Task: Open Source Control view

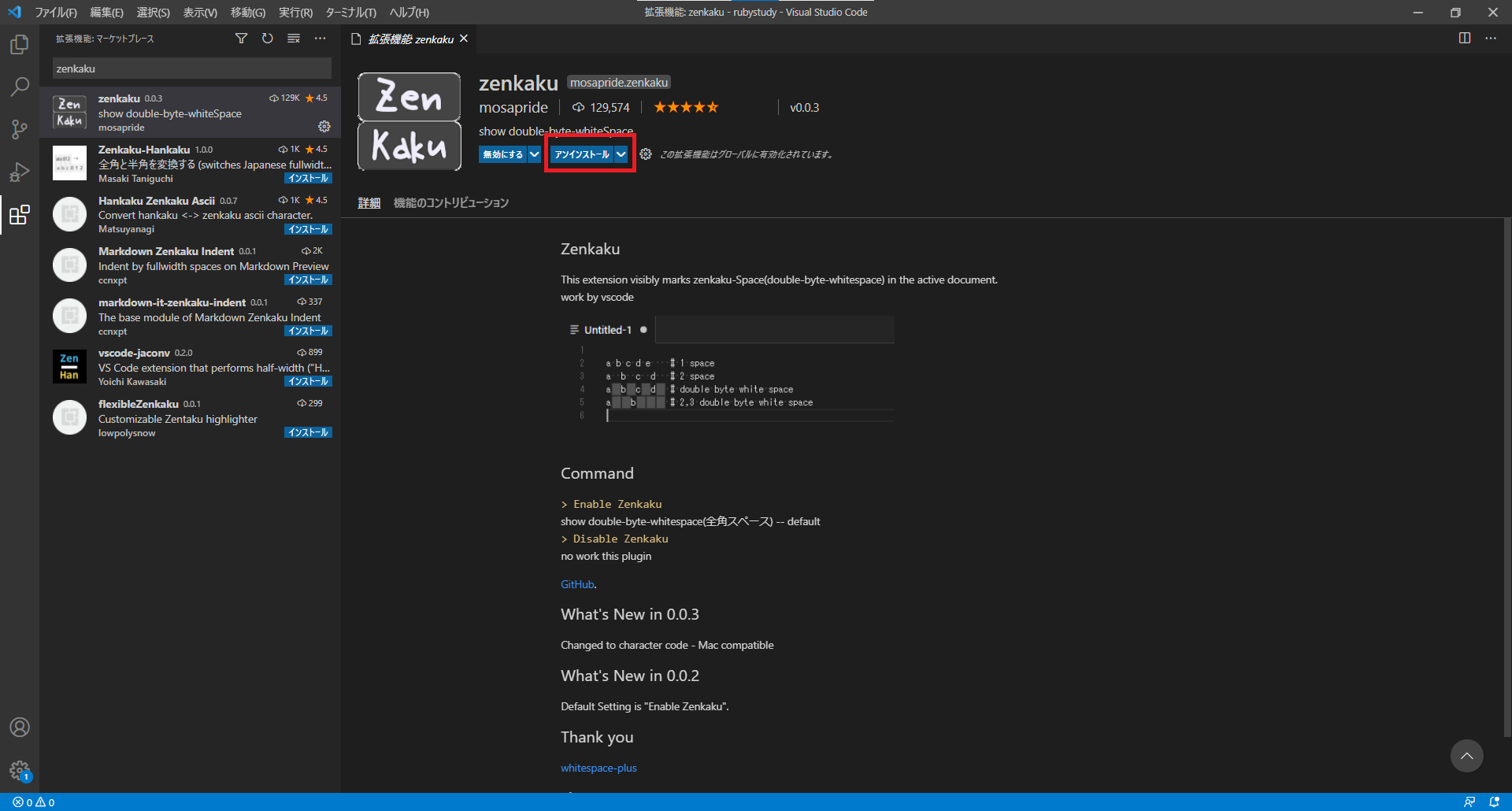Action: click(20, 129)
